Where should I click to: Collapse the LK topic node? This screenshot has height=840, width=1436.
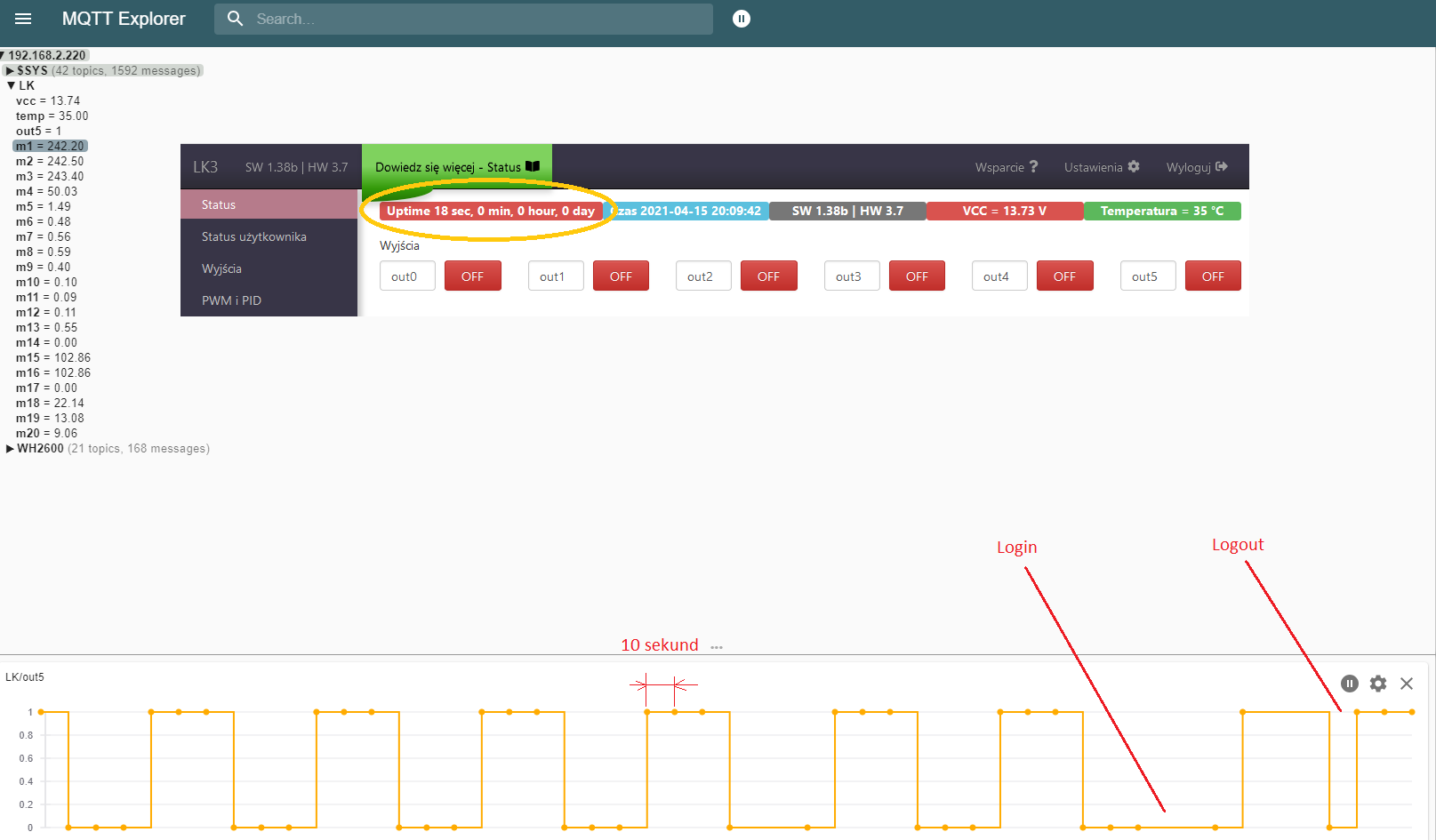tap(11, 86)
